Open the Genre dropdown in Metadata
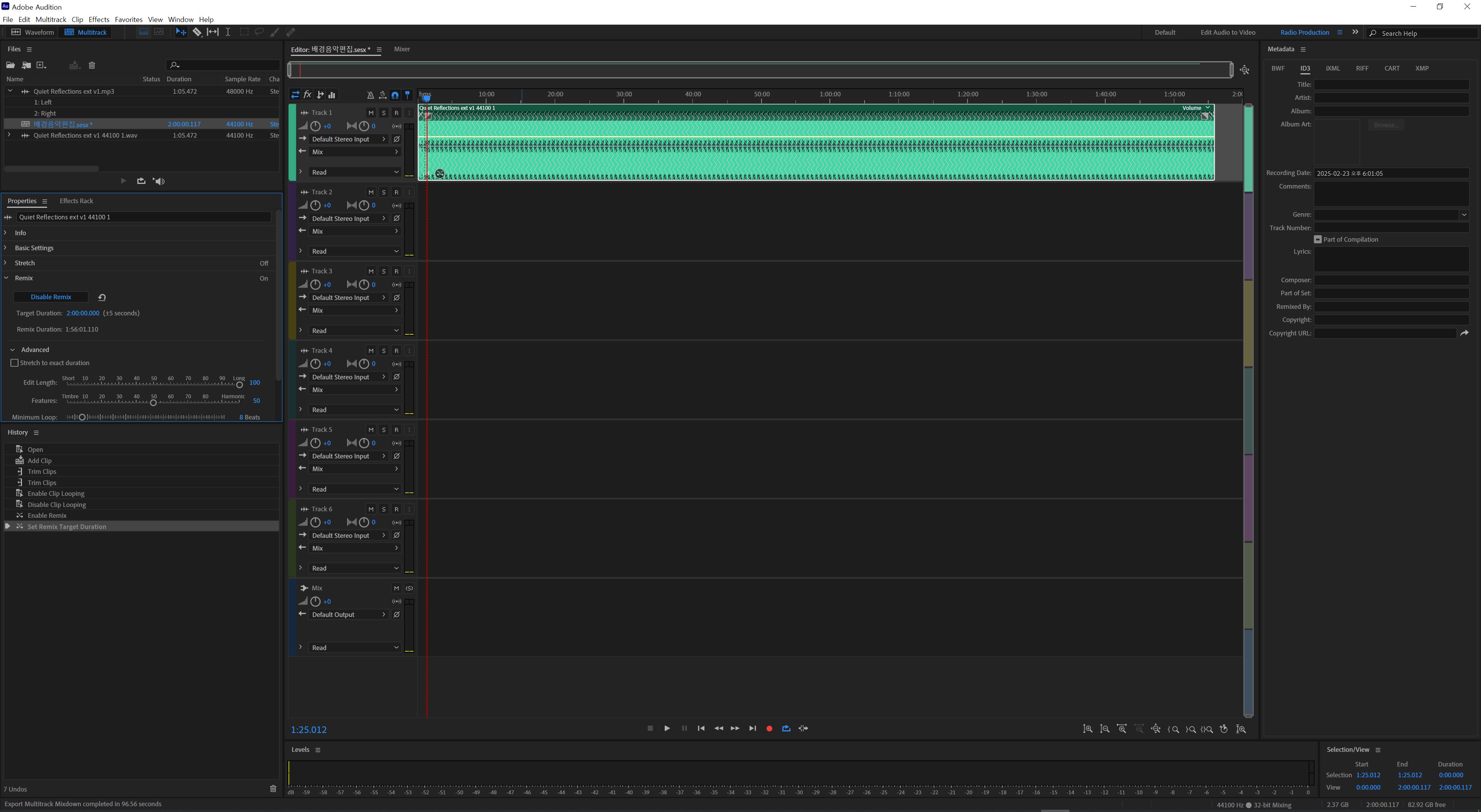 point(1463,214)
